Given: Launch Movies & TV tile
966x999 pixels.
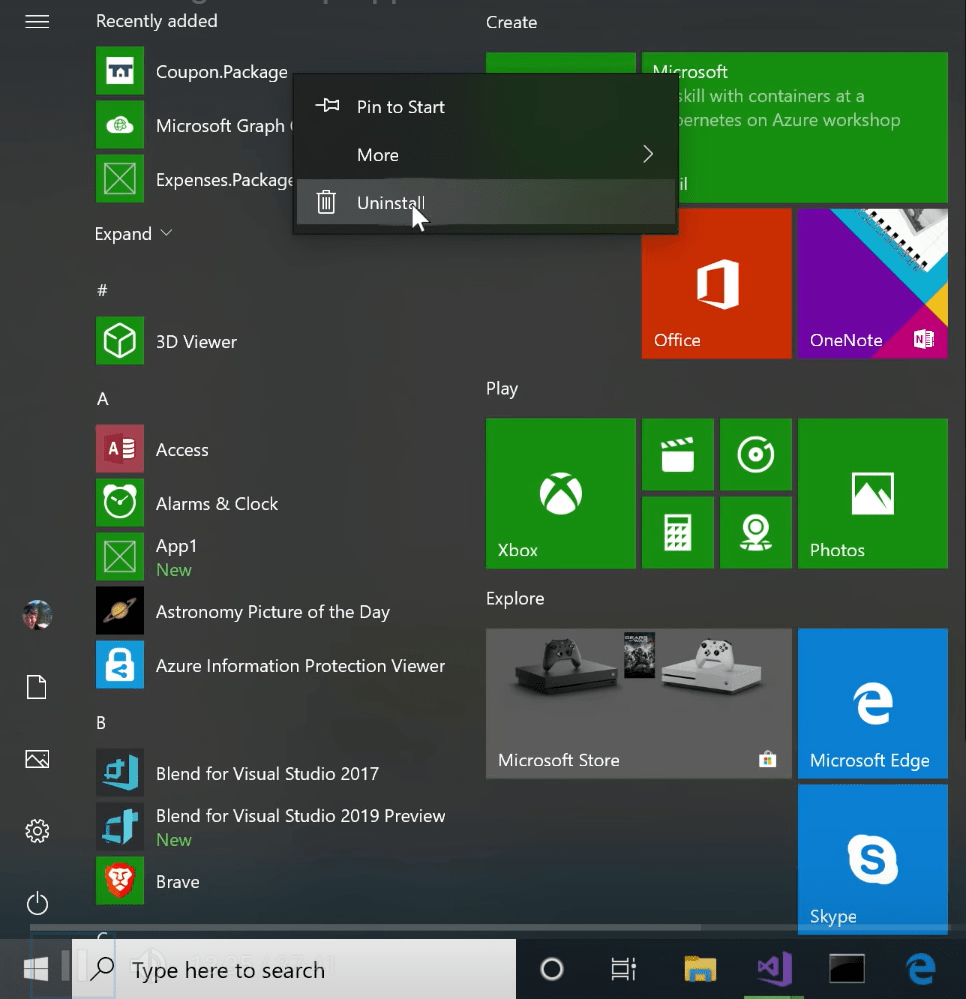Looking at the screenshot, I should pyautogui.click(x=677, y=454).
